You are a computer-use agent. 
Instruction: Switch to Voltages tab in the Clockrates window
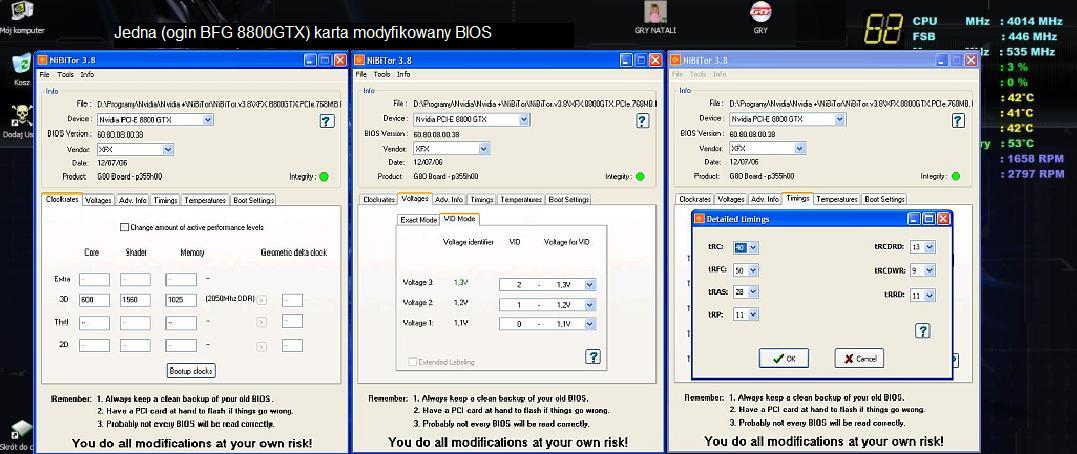[98, 200]
